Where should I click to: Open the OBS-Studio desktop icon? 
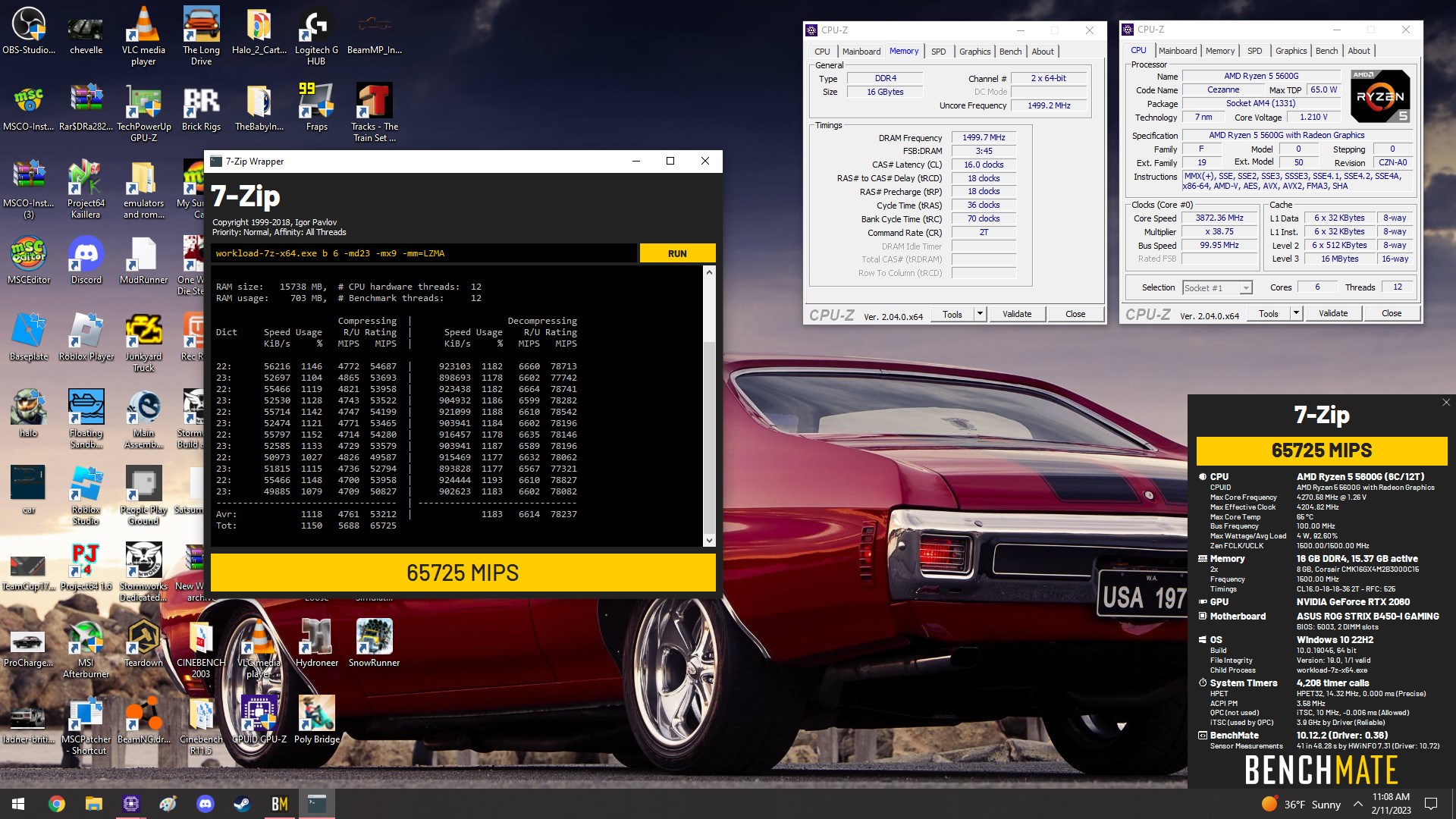click(29, 30)
